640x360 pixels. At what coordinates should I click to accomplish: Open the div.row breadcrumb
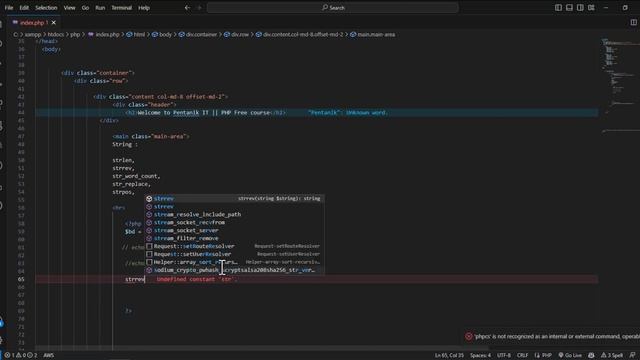236,35
